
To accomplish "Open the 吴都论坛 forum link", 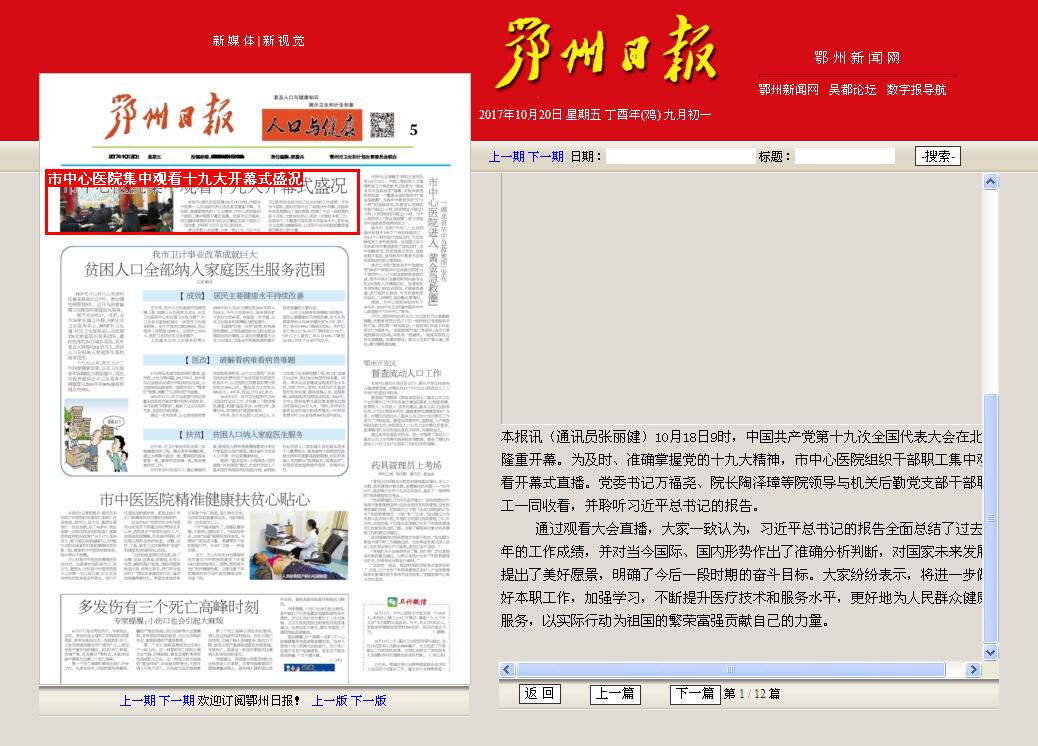I will [x=852, y=89].
